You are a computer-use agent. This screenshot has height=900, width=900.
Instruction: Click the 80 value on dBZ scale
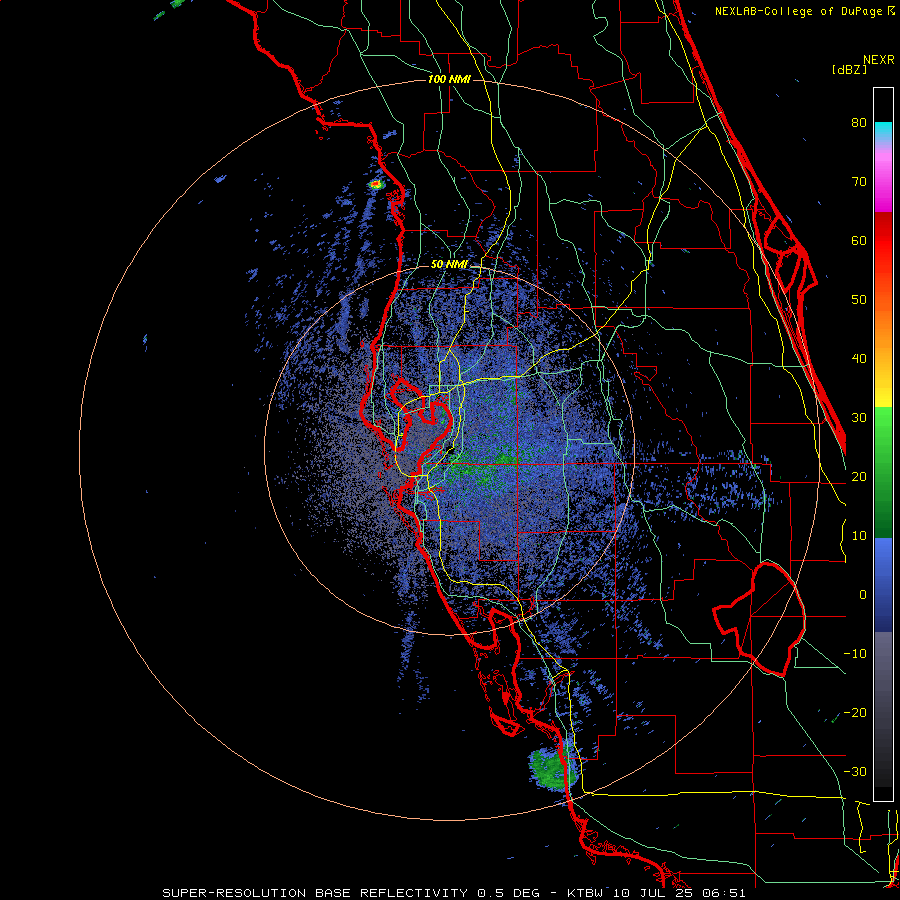click(859, 123)
